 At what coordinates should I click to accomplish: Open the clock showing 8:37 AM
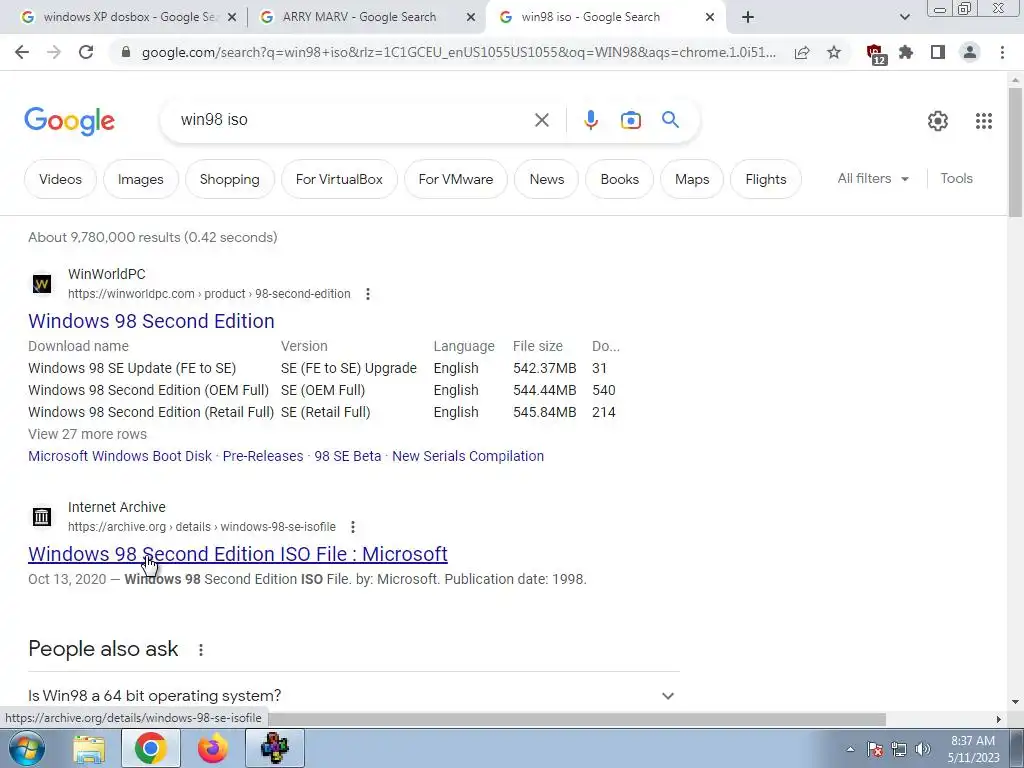tap(973, 749)
